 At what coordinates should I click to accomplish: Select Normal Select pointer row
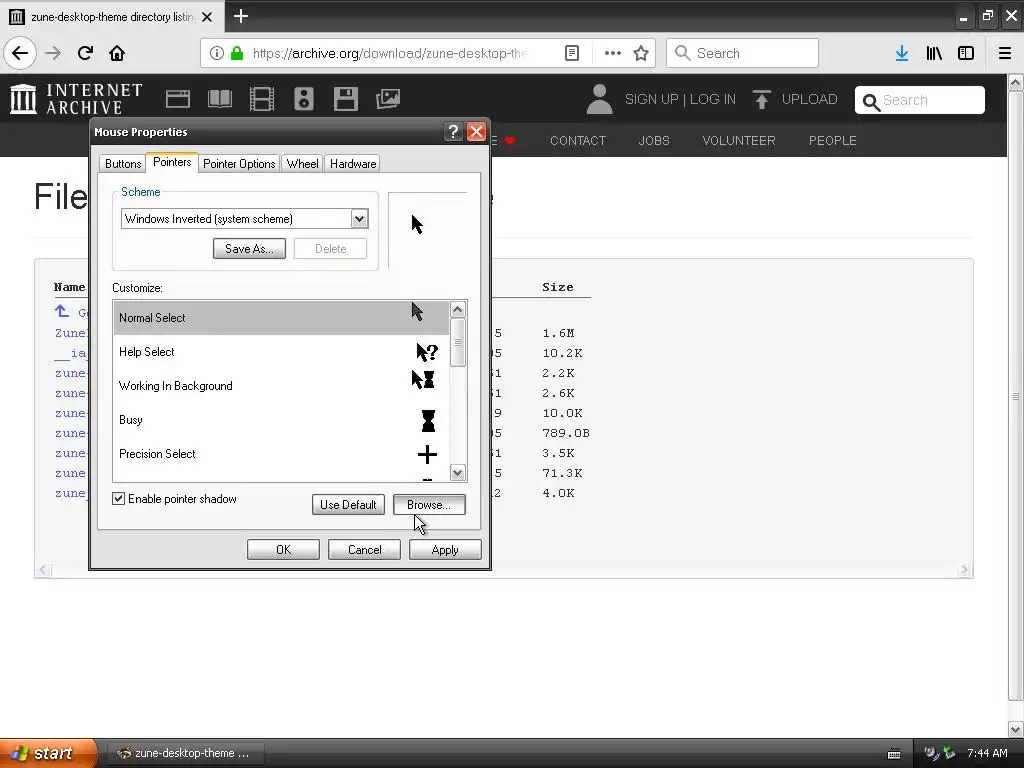pyautogui.click(x=281, y=318)
